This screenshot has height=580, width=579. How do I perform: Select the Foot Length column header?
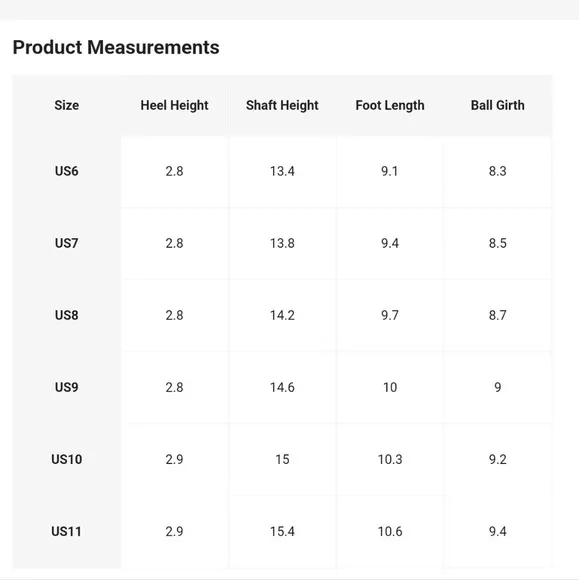pos(390,105)
